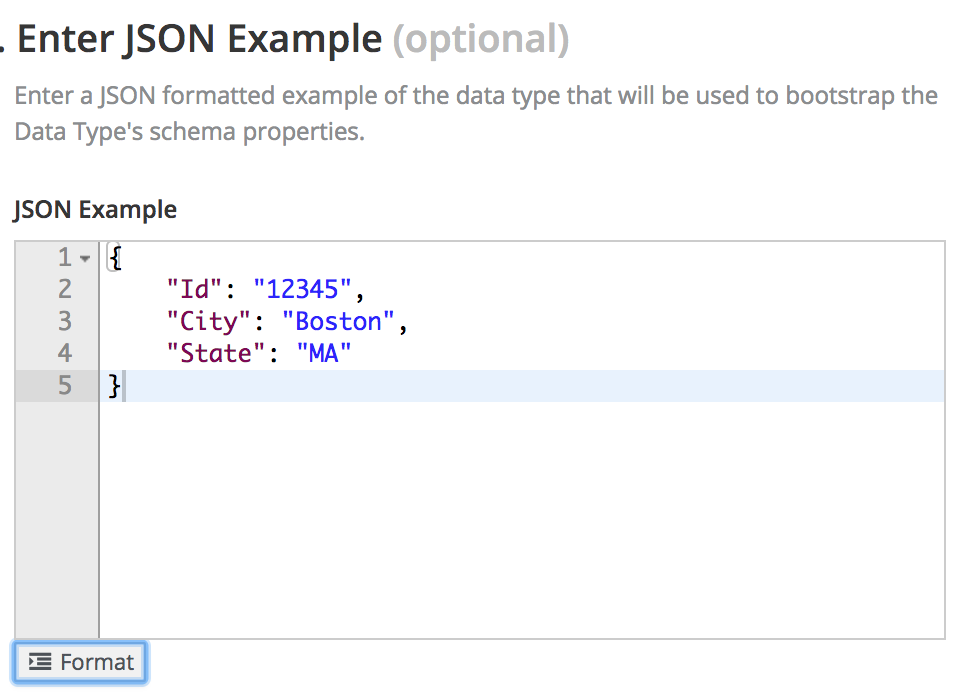
Task: Click the "Enter JSON Example" heading
Action: point(200,39)
